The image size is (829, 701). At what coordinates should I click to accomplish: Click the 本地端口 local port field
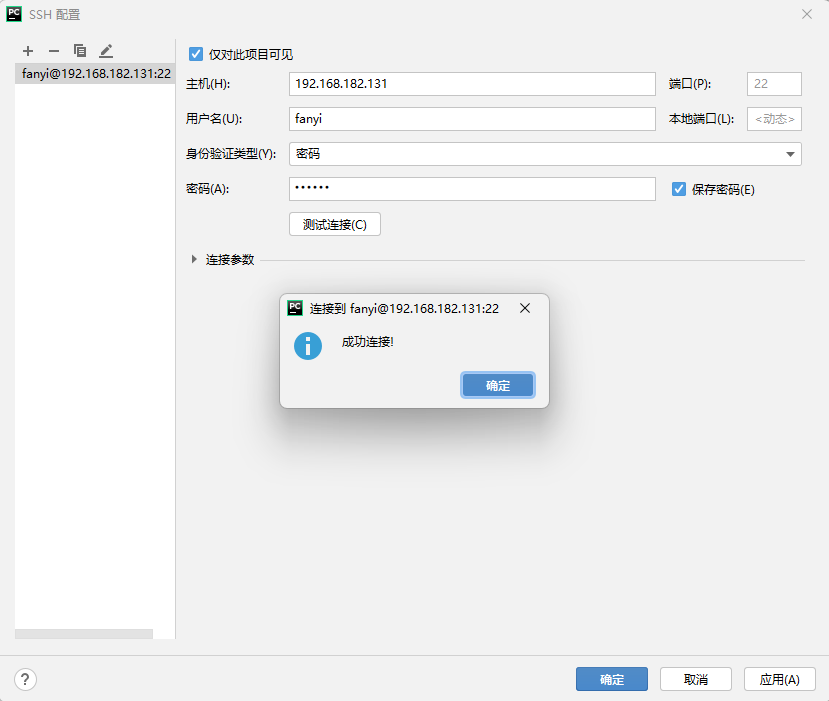tap(774, 119)
